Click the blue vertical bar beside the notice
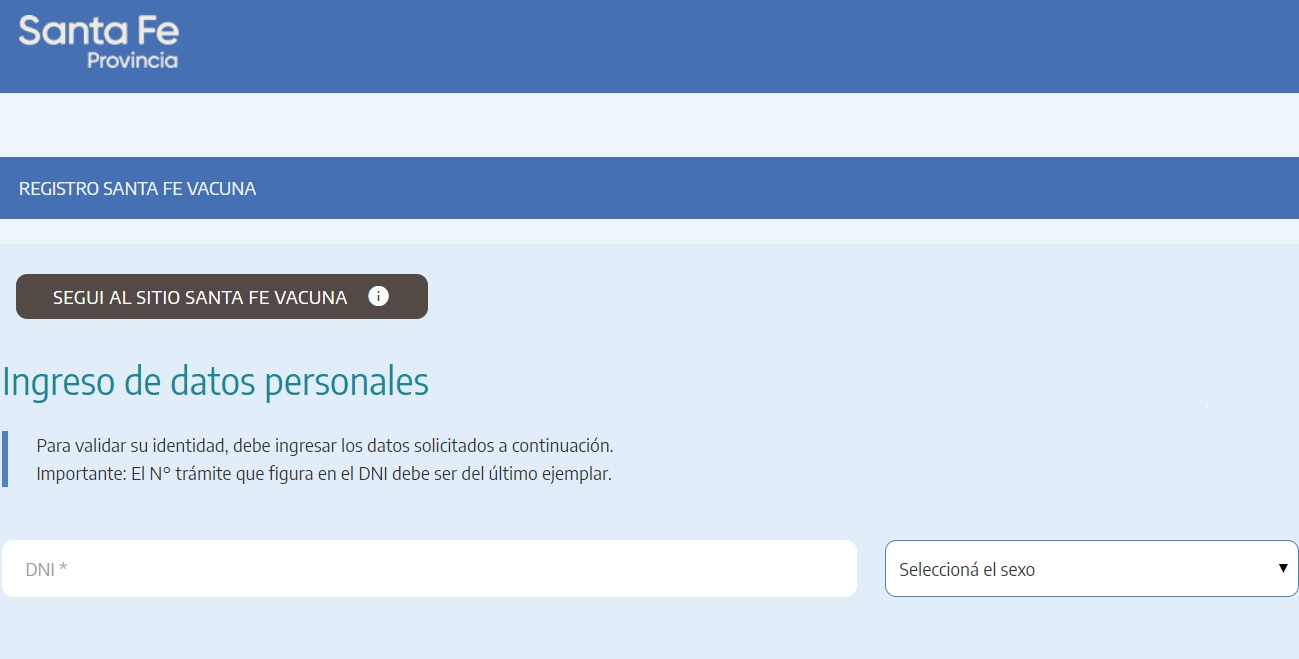Screen dimensions: 1299x659 (5, 459)
